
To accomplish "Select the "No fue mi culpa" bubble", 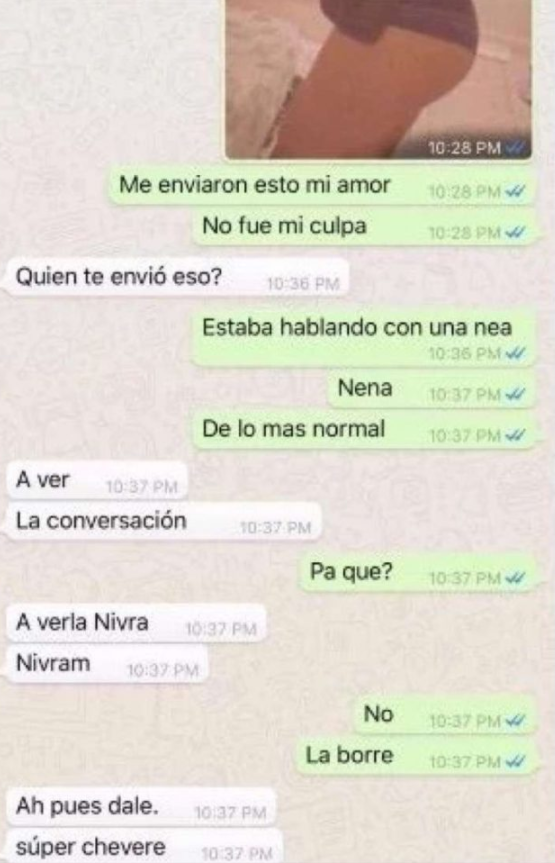I will pyautogui.click(x=363, y=227).
